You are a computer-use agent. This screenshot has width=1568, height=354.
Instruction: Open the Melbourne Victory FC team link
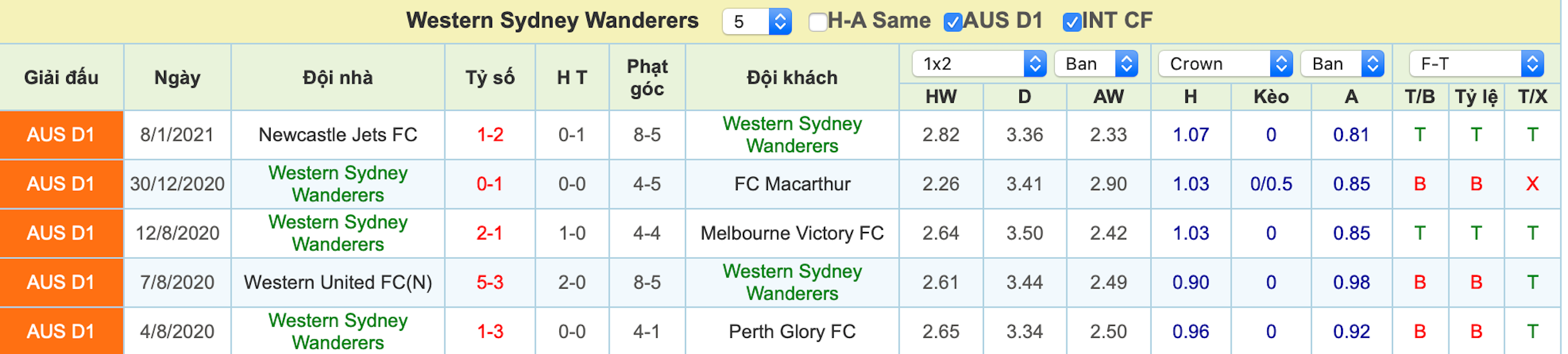pyautogui.click(x=792, y=233)
